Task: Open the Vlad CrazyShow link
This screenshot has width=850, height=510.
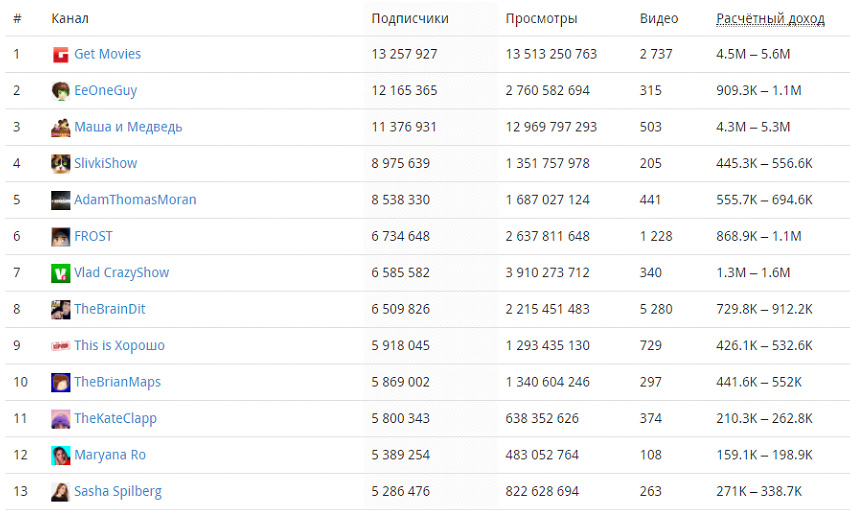Action: tap(121, 273)
